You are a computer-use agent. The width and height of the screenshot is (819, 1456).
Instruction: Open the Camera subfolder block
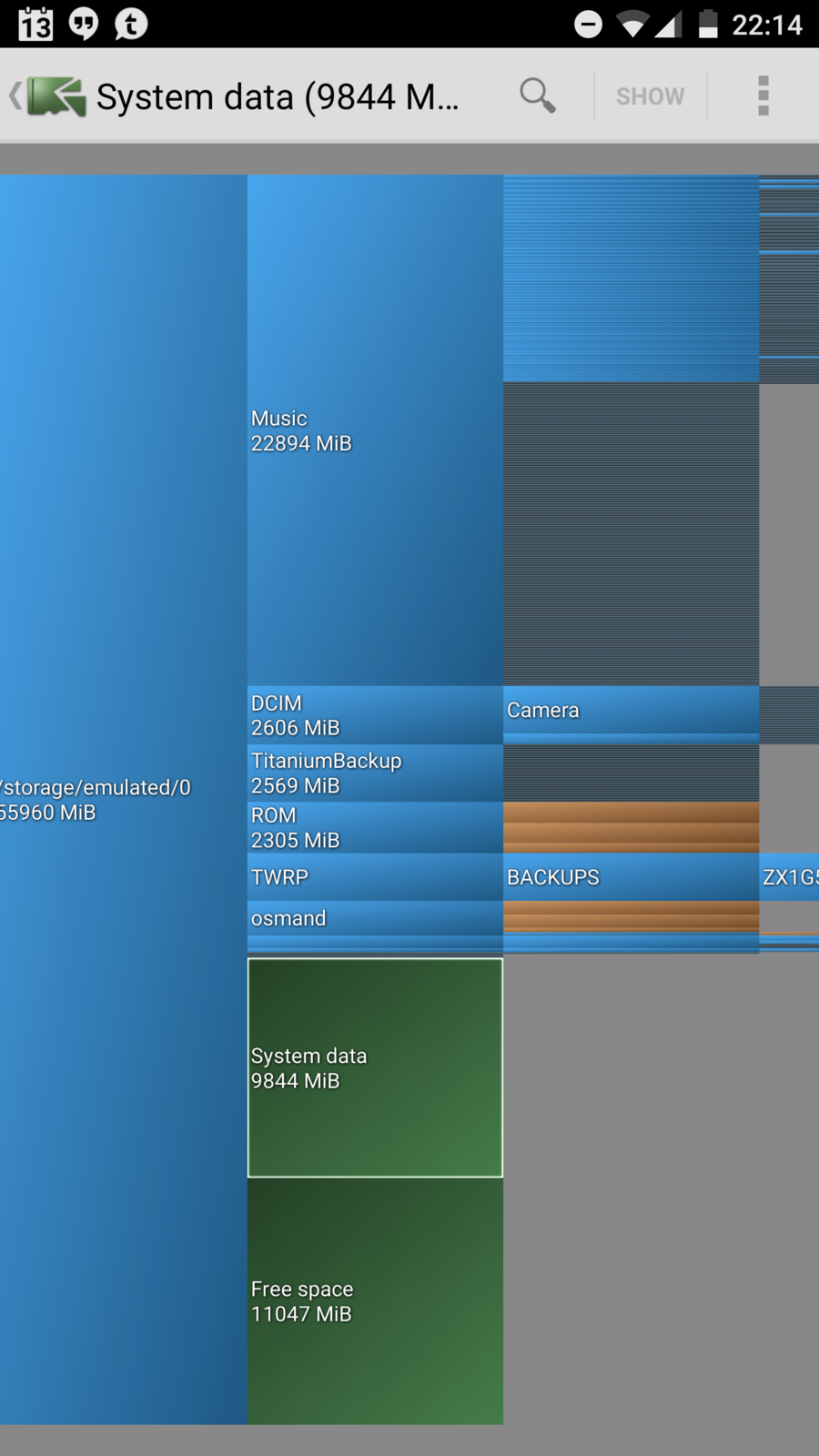tap(630, 710)
